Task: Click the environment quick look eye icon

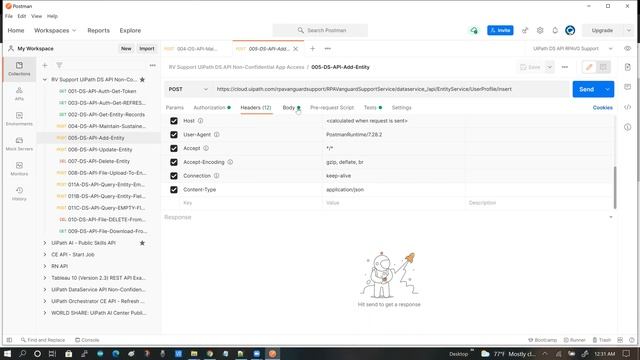Action: tap(627, 49)
